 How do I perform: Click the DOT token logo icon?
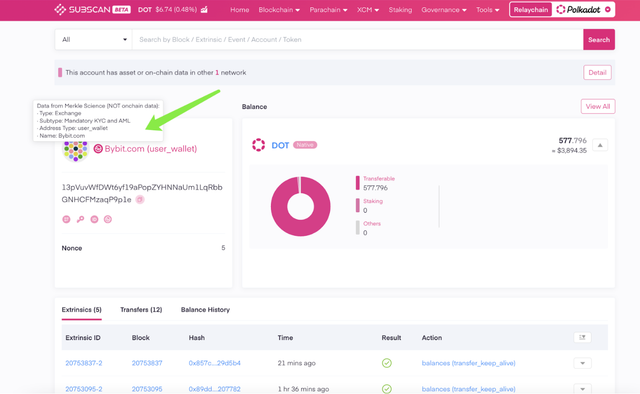[258, 145]
